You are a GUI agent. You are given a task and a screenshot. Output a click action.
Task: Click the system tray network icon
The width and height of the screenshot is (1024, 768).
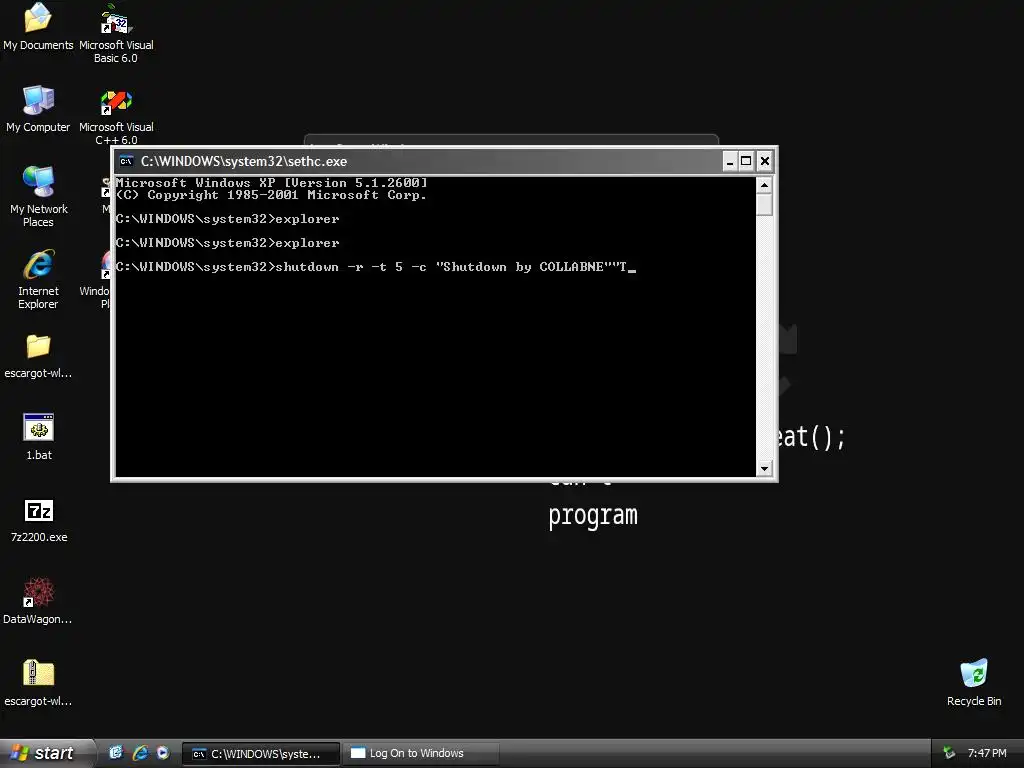[949, 753]
